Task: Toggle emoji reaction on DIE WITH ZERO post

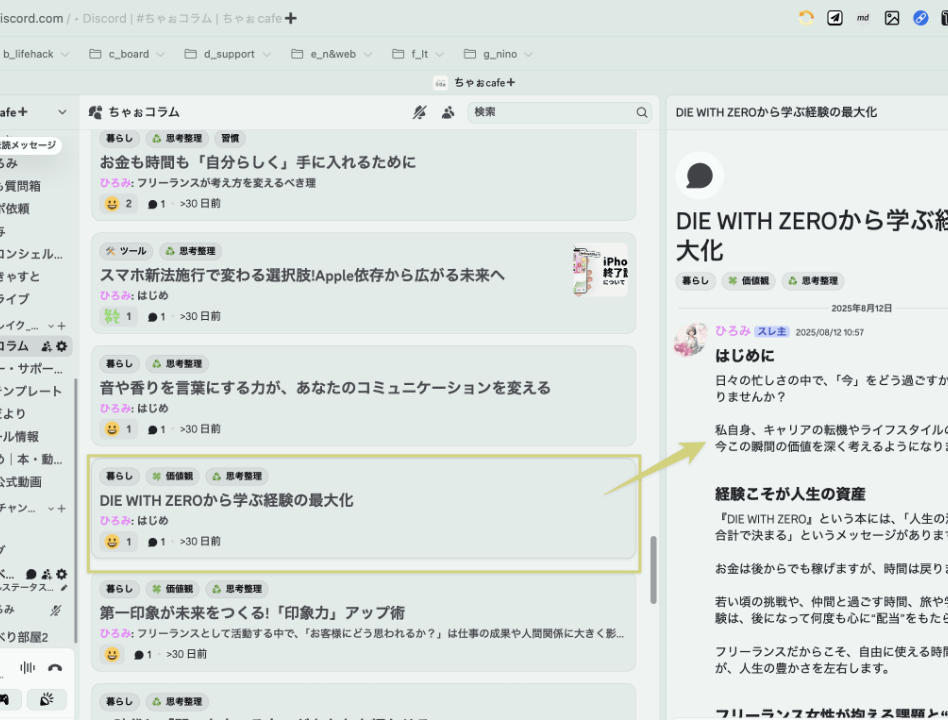Action: tap(119, 542)
